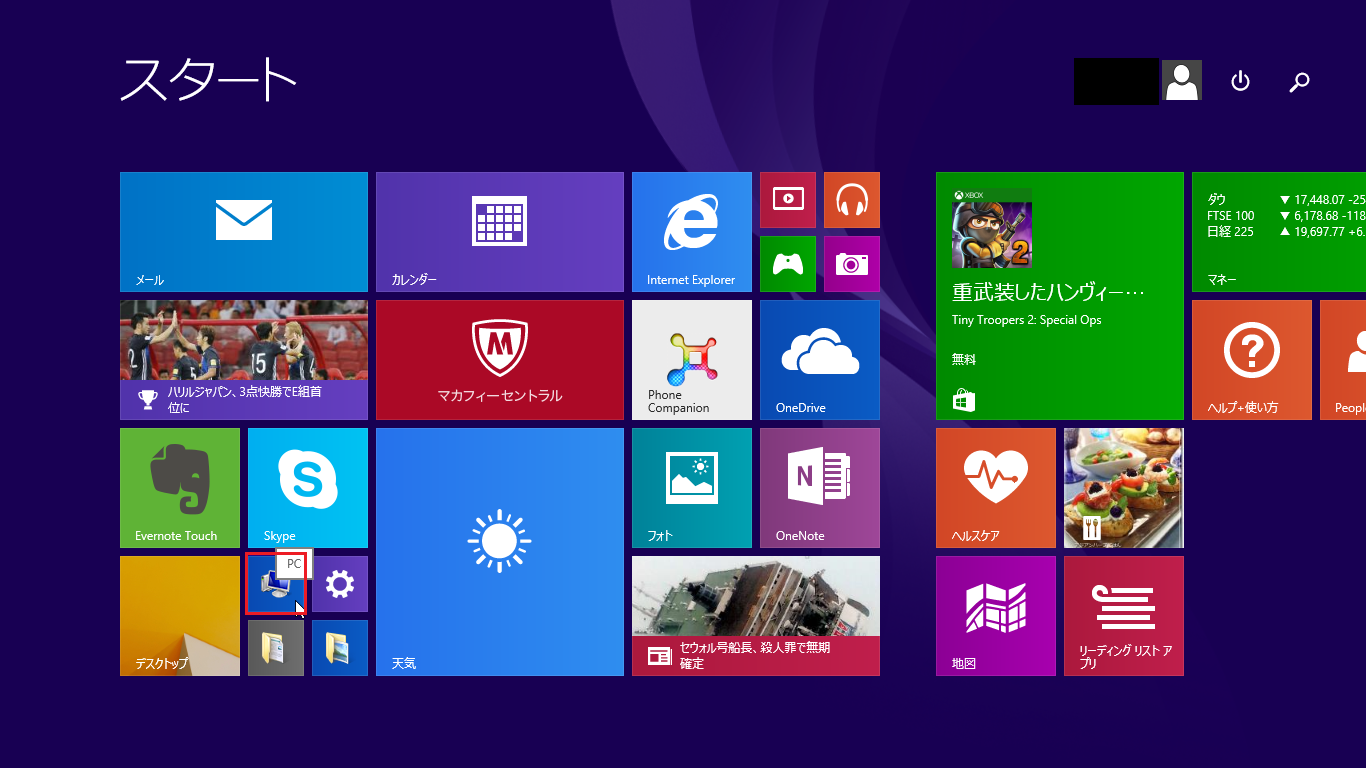Open the マネー finance stock tile

(x=1279, y=232)
